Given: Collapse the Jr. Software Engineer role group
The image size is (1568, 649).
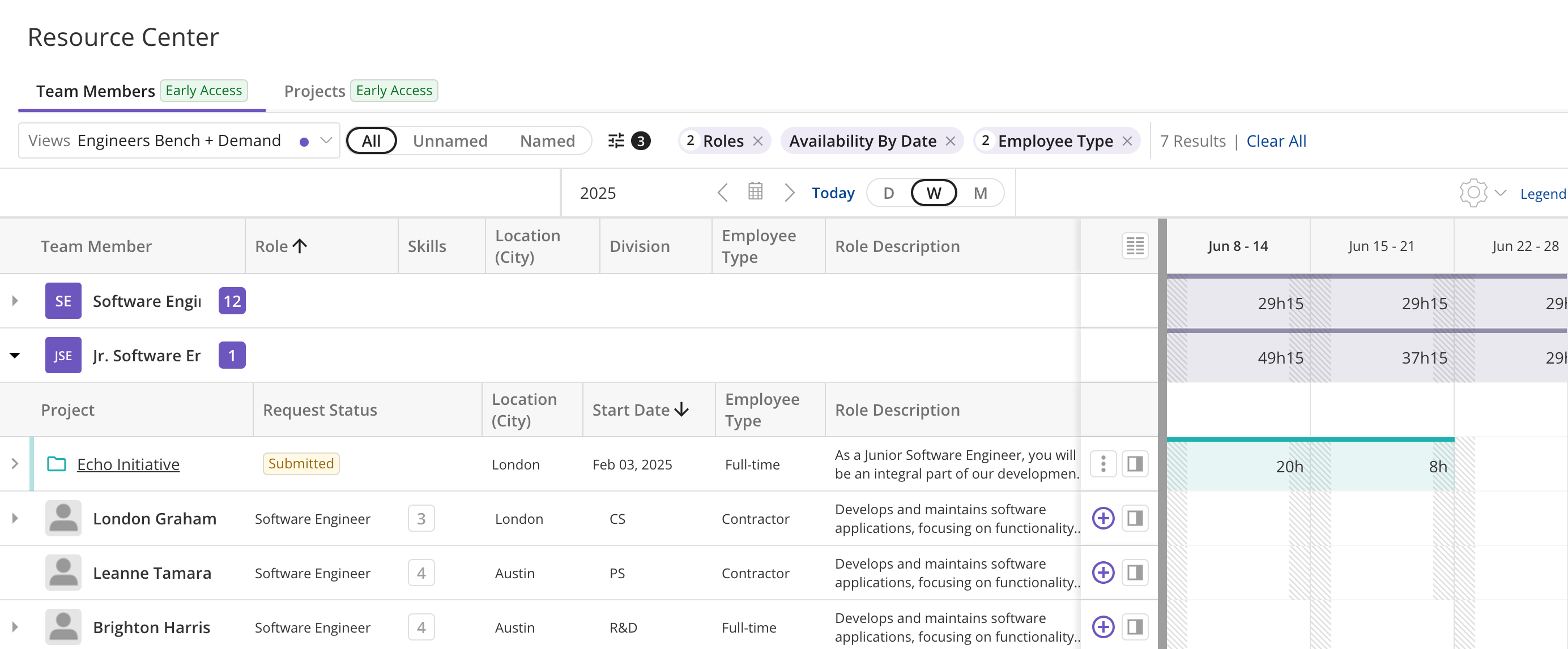Looking at the screenshot, I should pyautogui.click(x=15, y=355).
